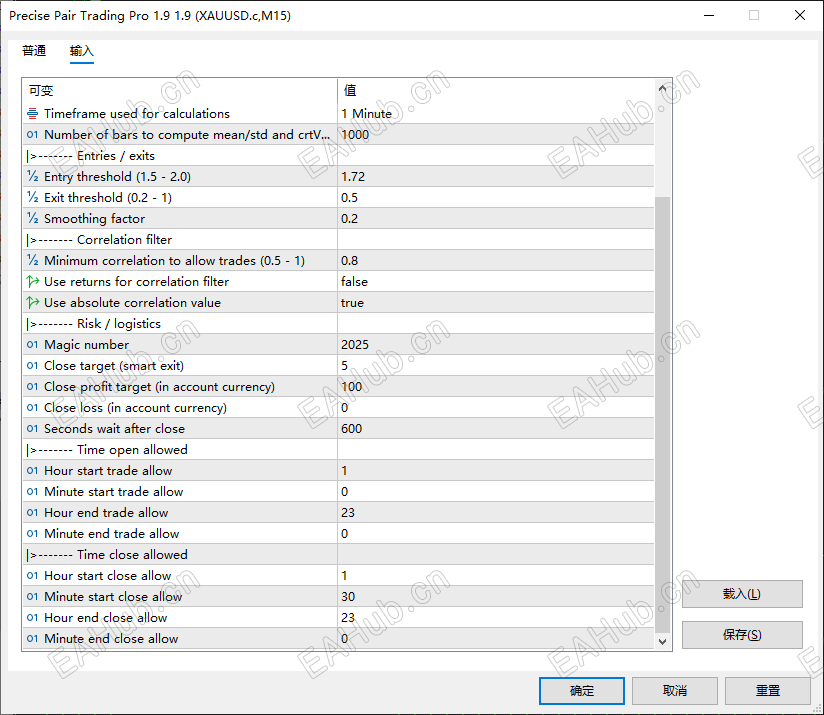This screenshot has height=715, width=824.
Task: Click the integer icon beside Hour end trade allow
Action: coord(33,513)
